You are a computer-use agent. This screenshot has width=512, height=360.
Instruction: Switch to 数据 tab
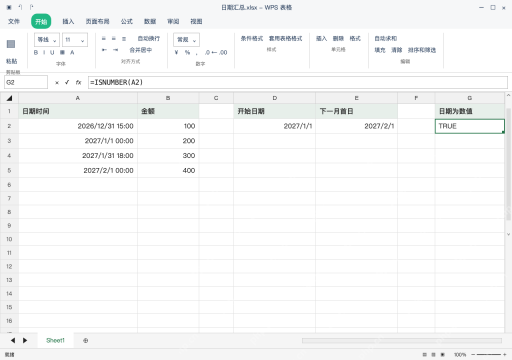click(150, 21)
